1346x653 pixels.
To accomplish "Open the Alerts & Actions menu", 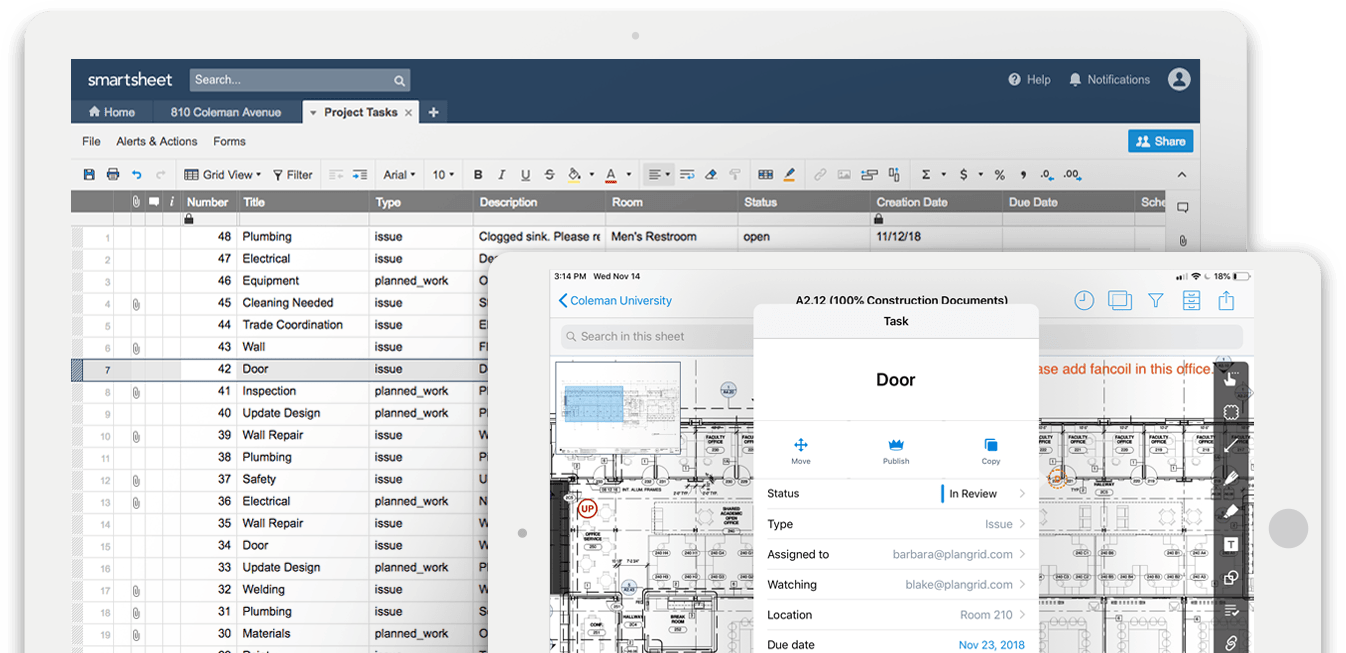I will coord(156,141).
